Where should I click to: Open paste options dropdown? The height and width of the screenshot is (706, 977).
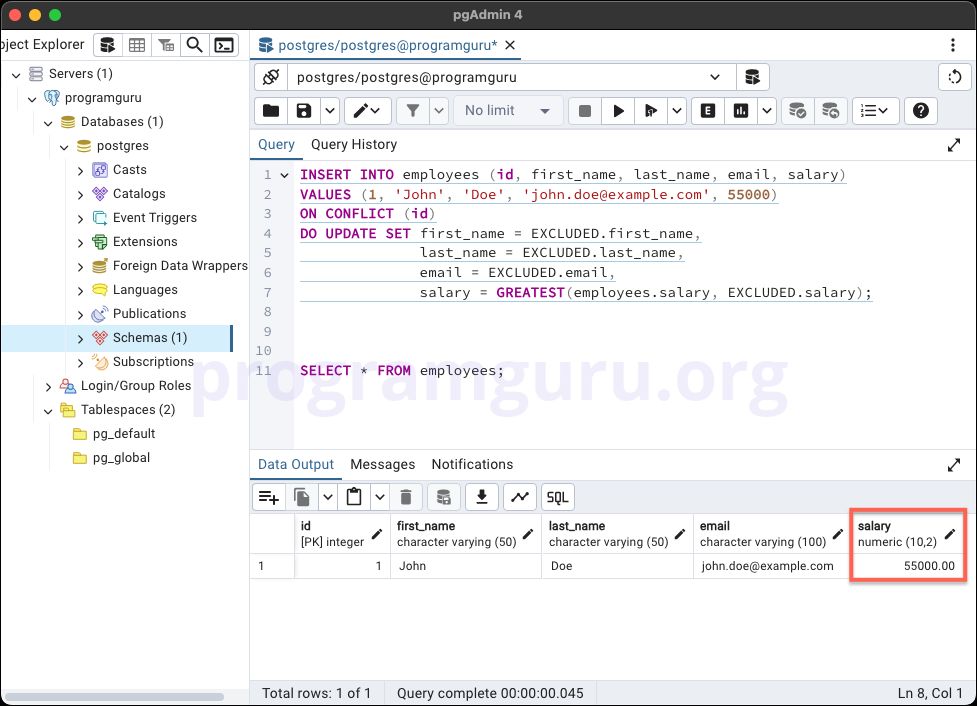coord(379,497)
